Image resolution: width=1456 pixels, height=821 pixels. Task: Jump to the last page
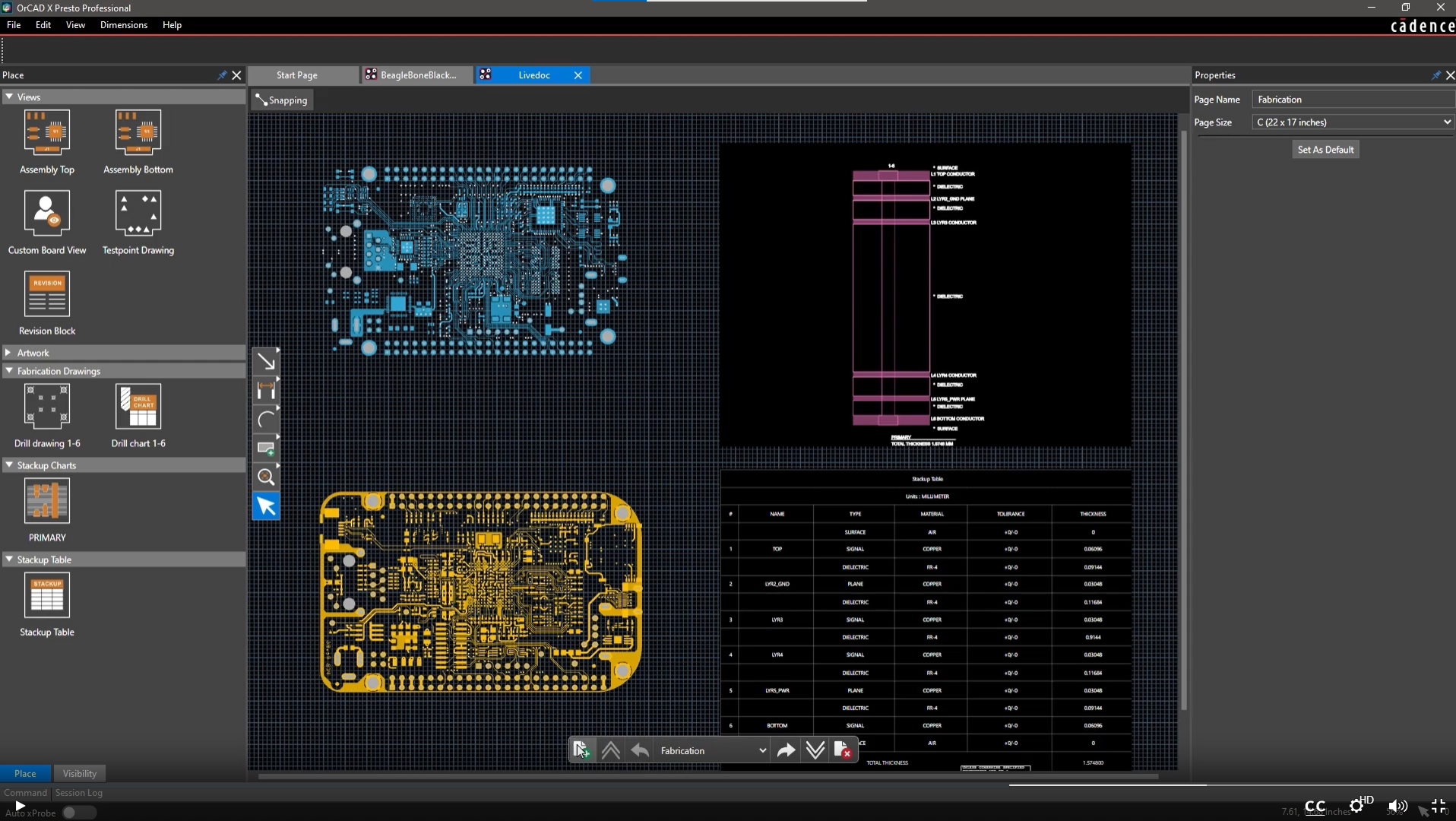coord(815,750)
